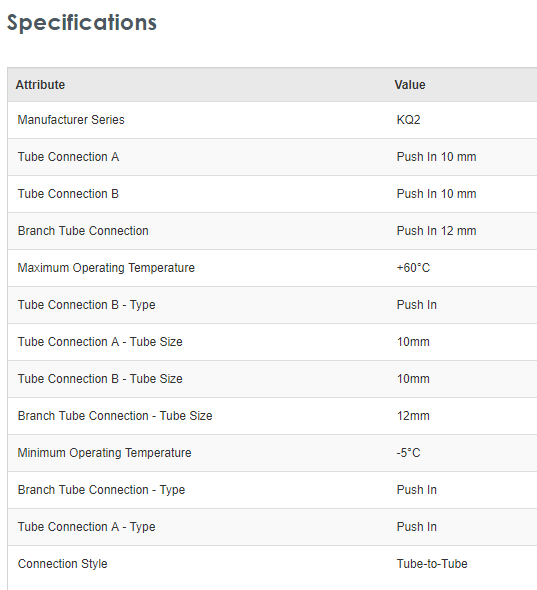
Task: Click the Value column header
Action: 410,85
